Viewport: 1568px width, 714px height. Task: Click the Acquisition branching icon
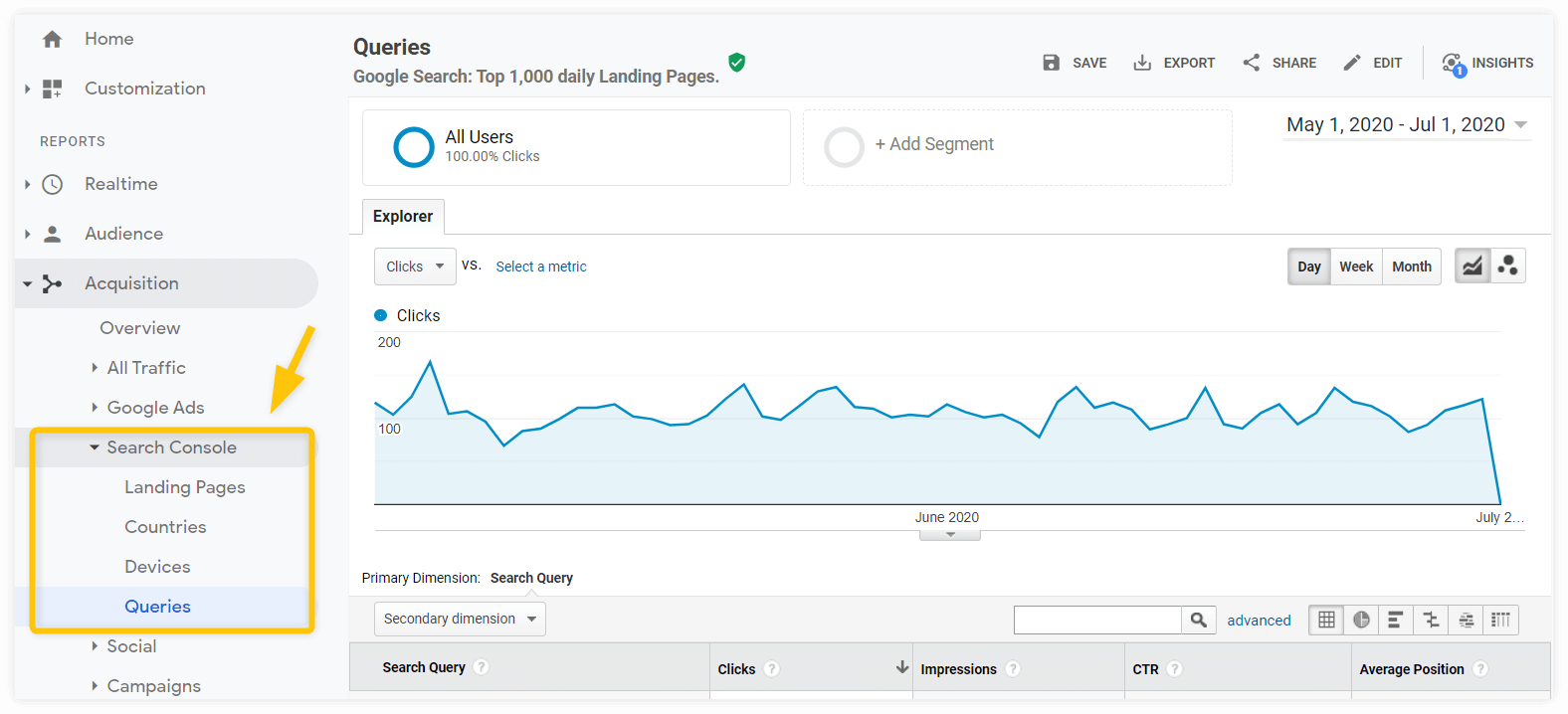point(53,283)
